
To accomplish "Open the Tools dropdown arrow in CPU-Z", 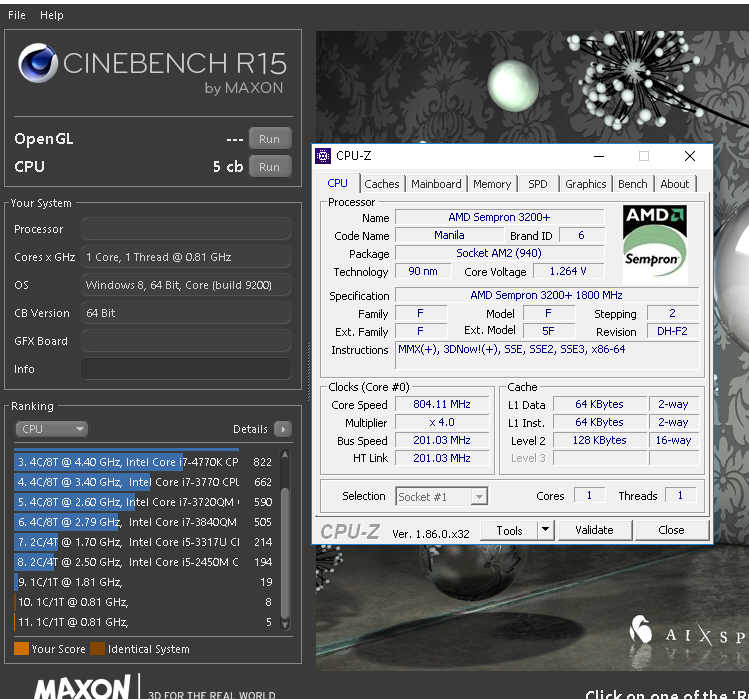I will (x=545, y=530).
